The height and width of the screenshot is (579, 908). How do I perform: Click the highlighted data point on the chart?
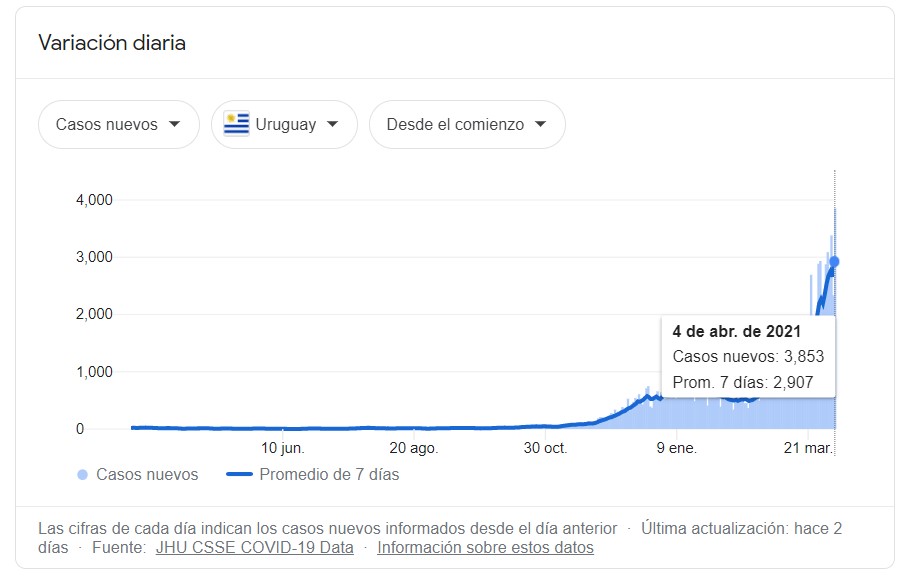(834, 262)
